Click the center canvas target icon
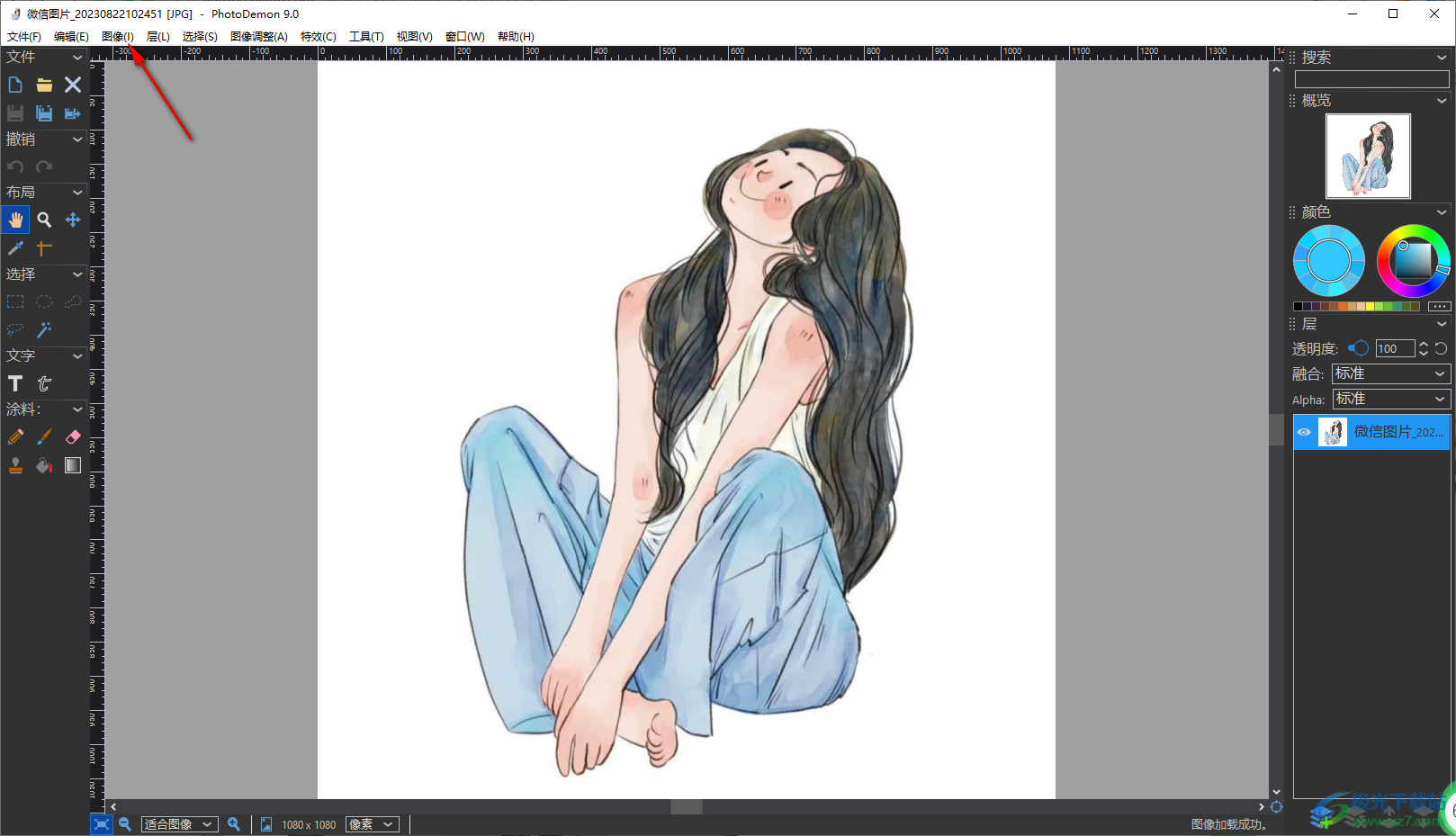The width and height of the screenshot is (1456, 836). coord(1276,806)
